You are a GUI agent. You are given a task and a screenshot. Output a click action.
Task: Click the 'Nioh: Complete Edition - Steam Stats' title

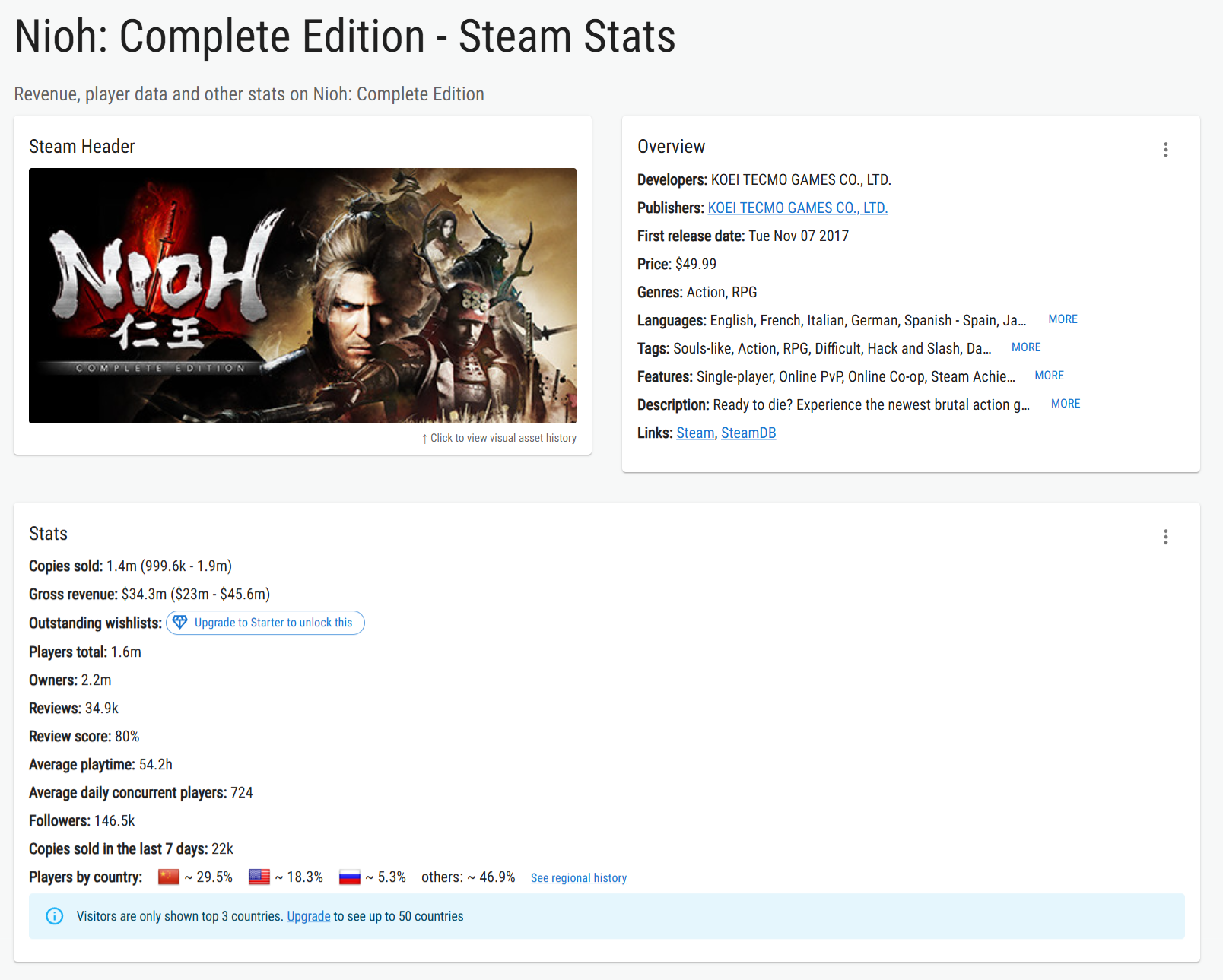coord(345,36)
